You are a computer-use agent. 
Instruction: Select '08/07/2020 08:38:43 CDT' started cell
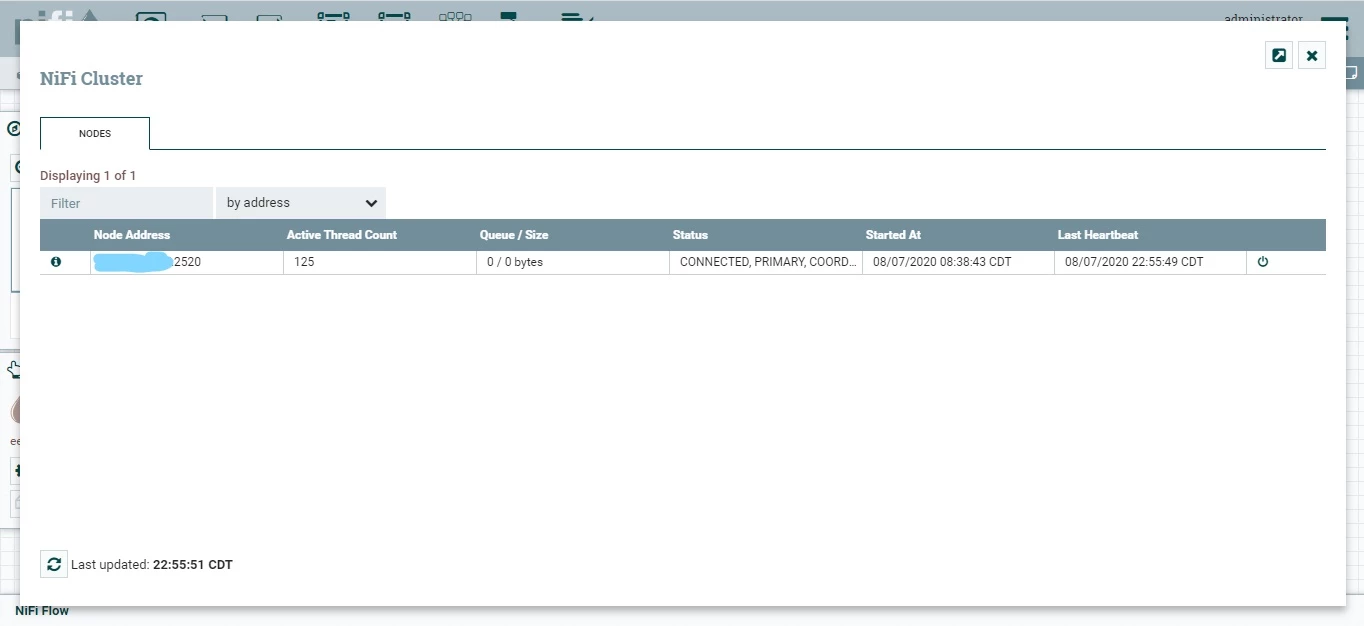[x=958, y=262]
